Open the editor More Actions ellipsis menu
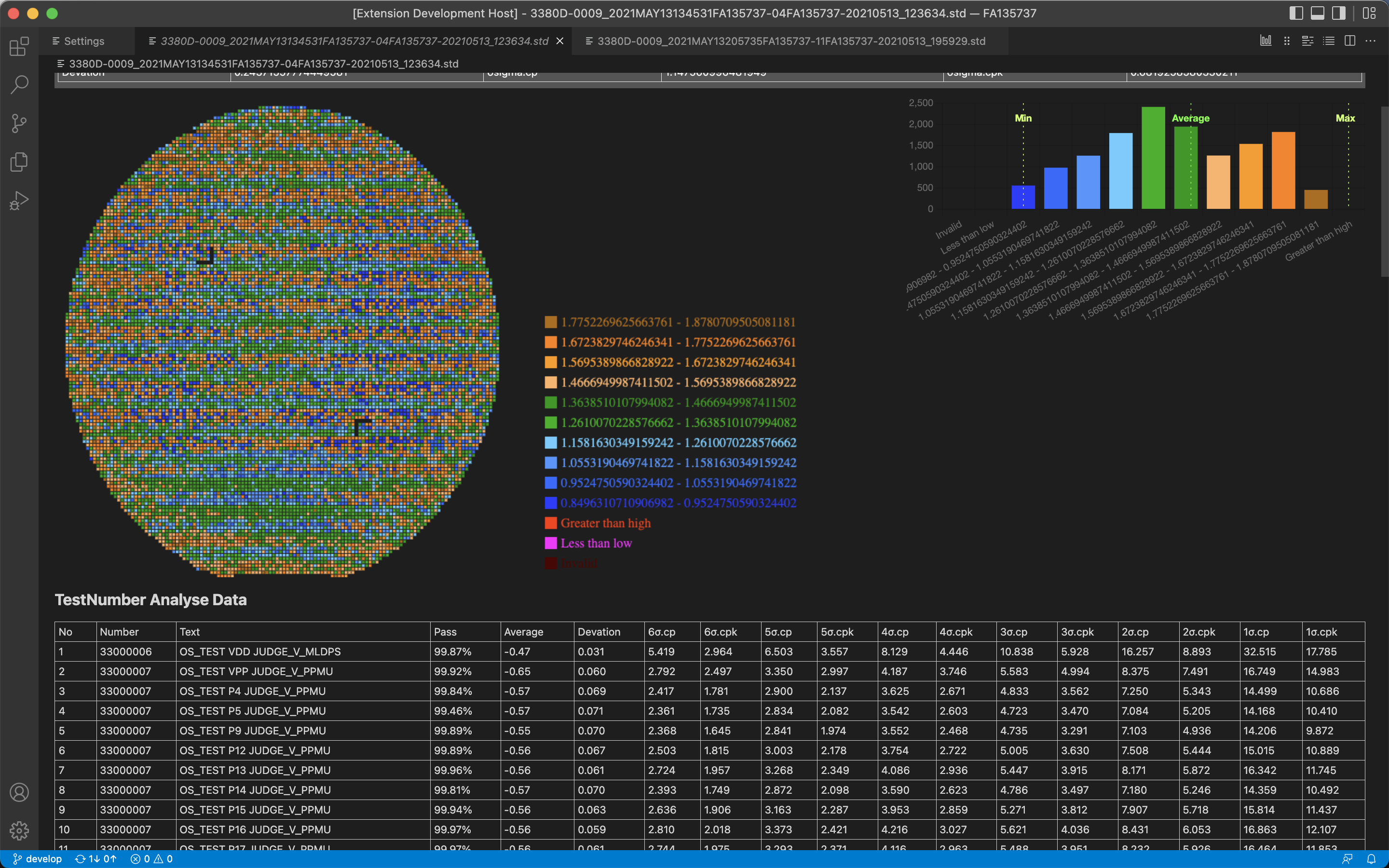 pos(1371,41)
